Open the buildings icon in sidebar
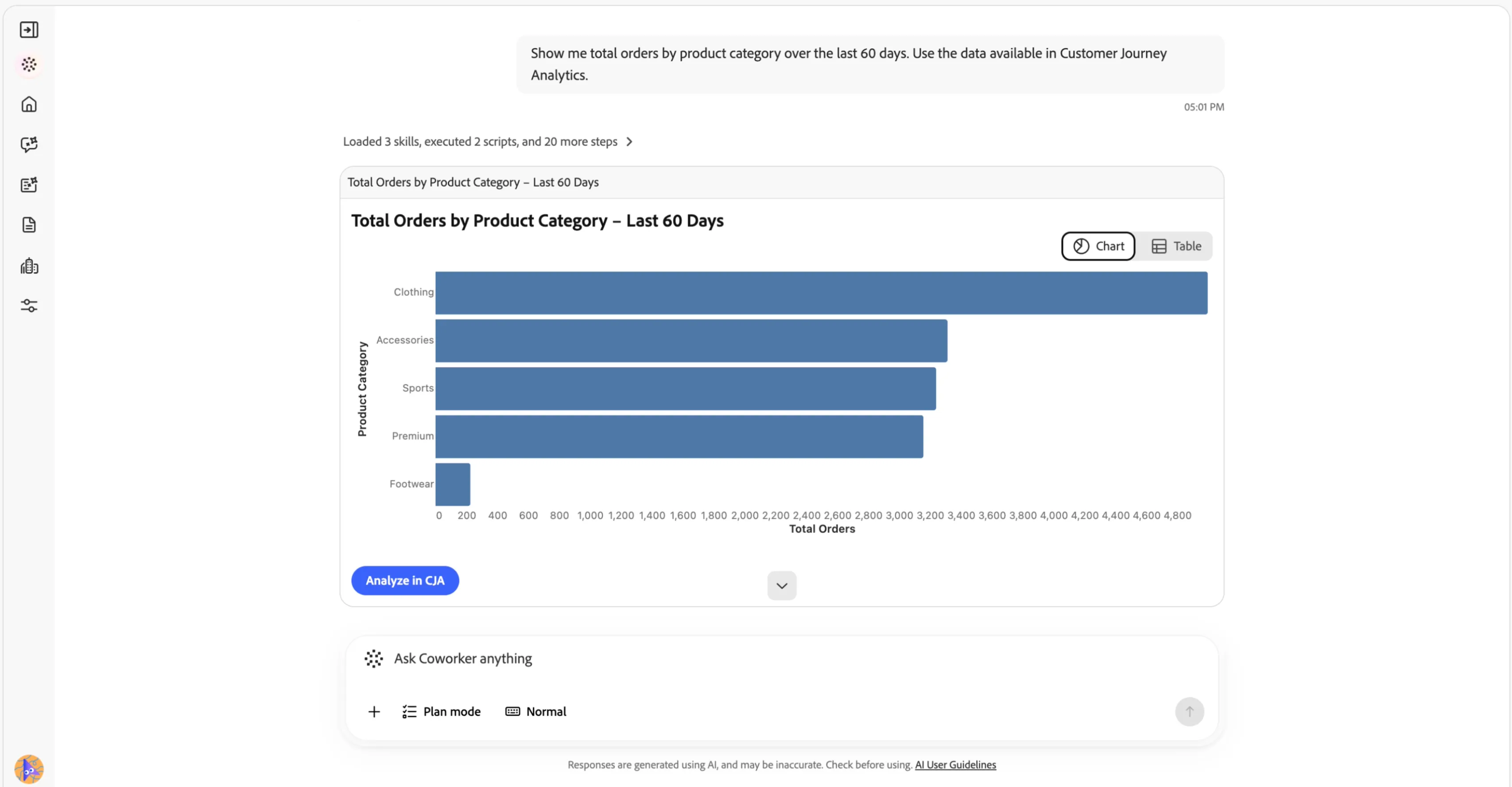 click(29, 266)
